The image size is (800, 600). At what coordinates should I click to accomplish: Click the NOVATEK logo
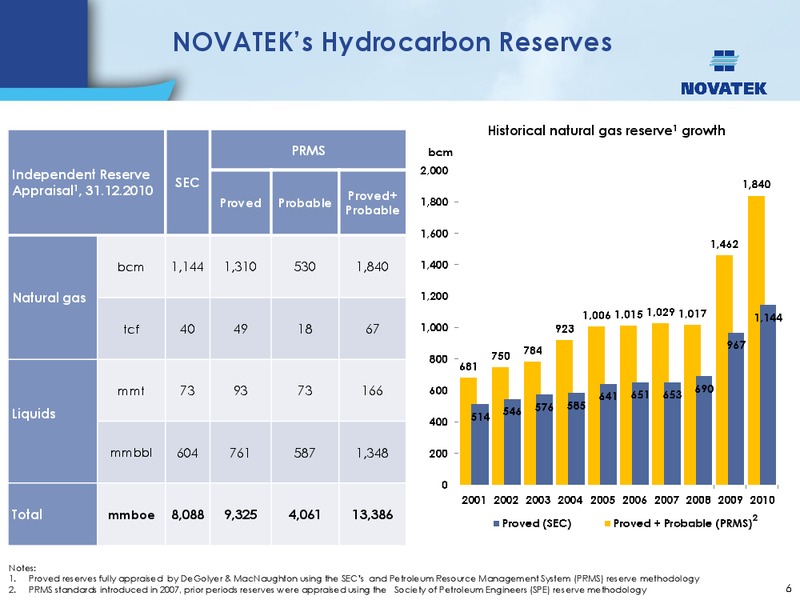tap(723, 73)
